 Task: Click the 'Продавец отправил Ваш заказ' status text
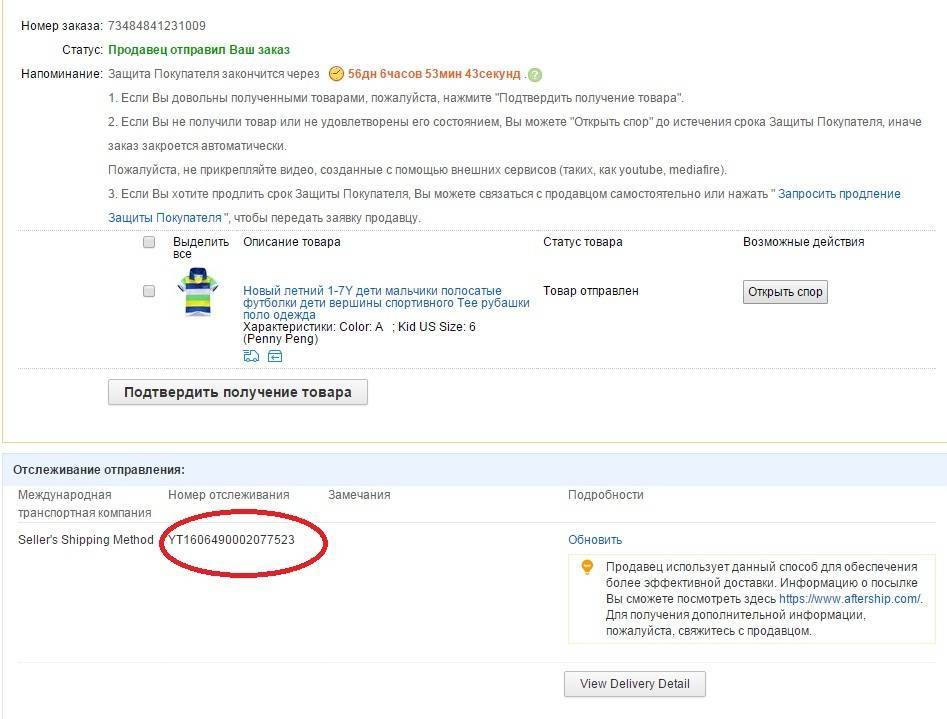199,50
